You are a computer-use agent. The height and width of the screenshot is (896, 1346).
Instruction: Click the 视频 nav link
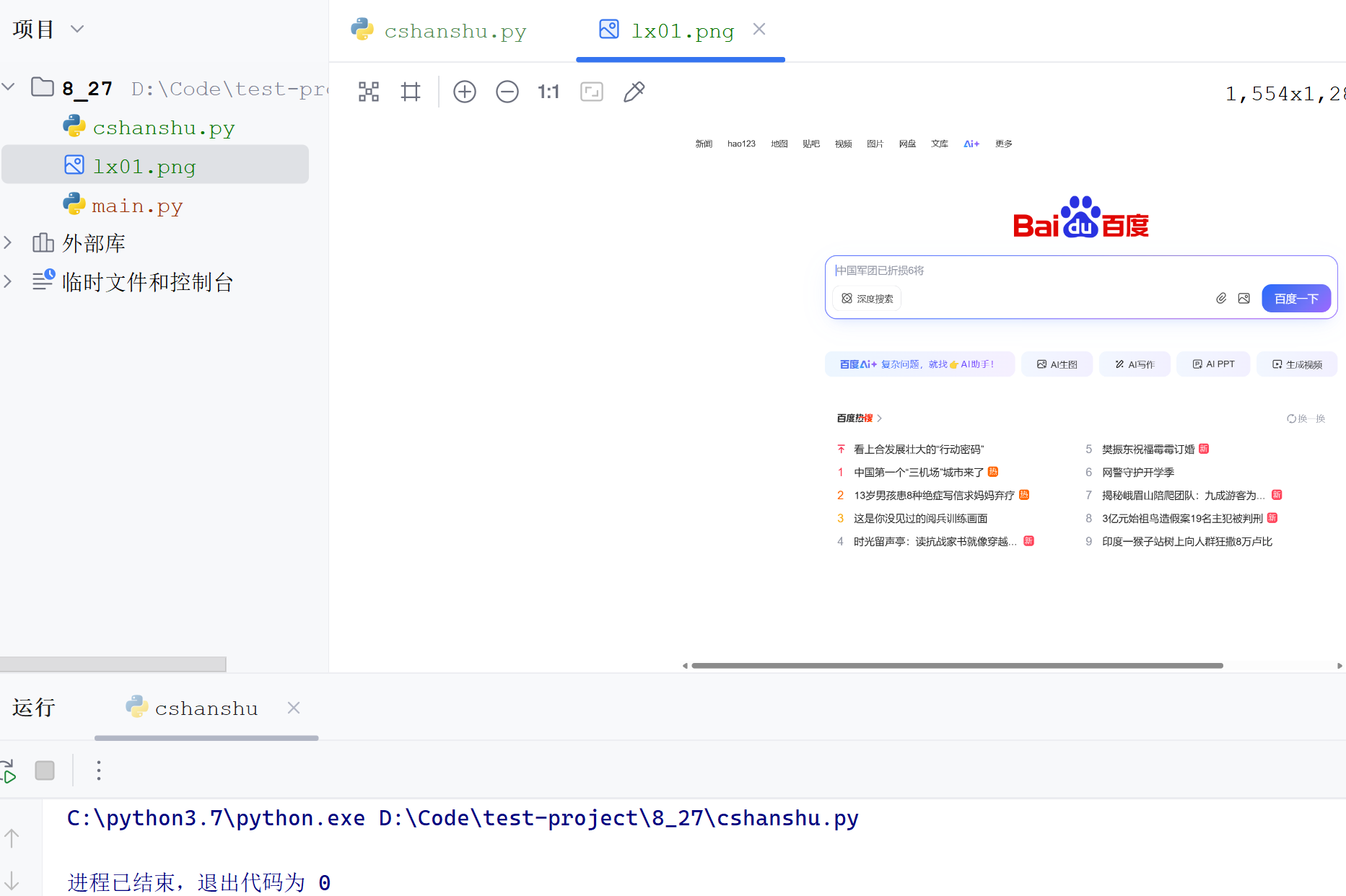click(x=843, y=144)
